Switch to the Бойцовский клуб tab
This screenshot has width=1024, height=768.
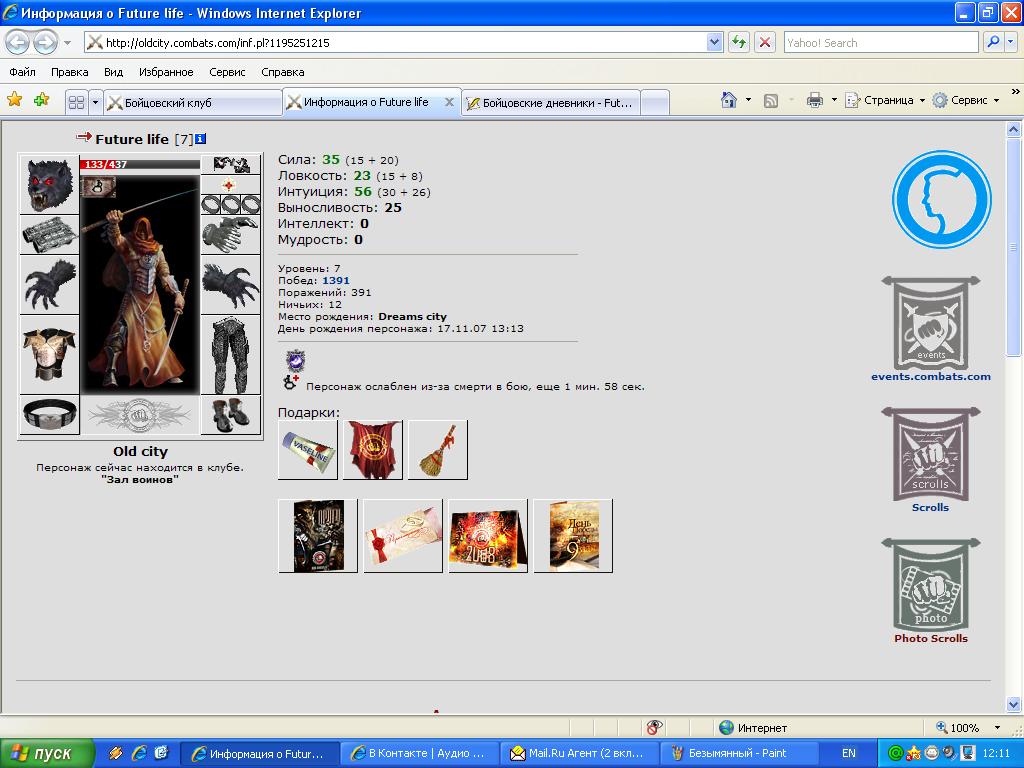pyautogui.click(x=193, y=103)
